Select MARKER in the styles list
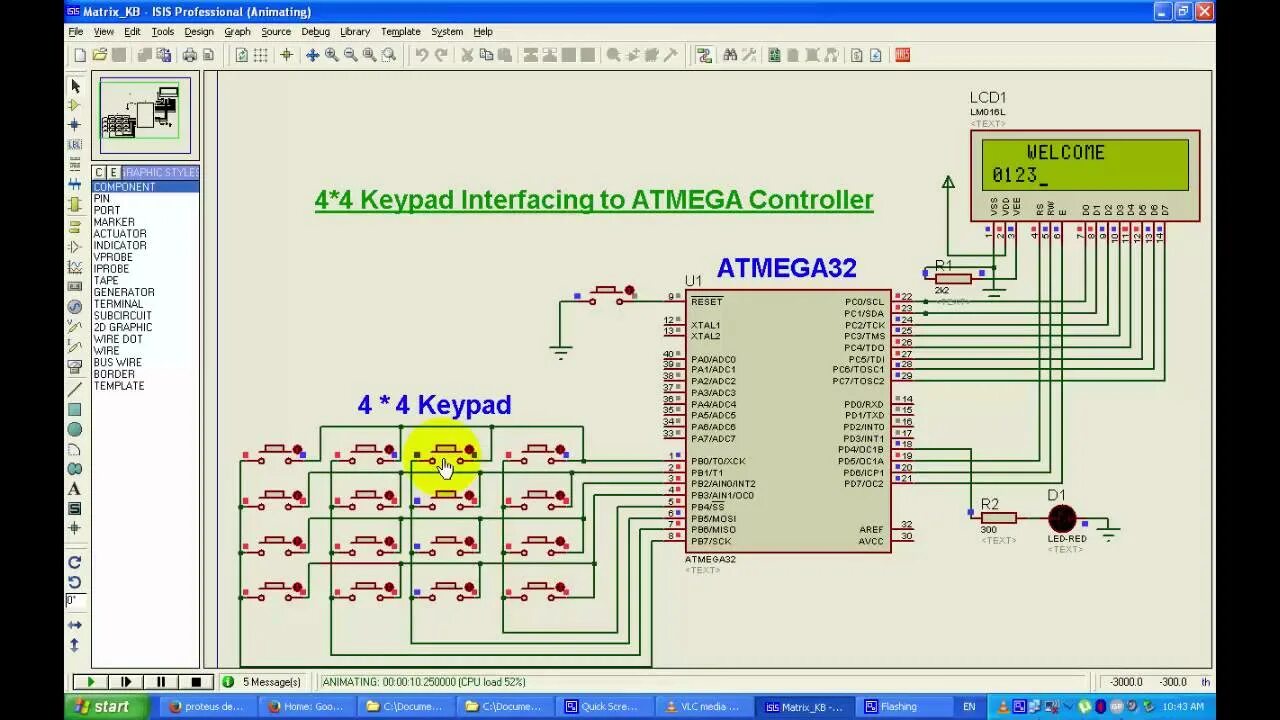The image size is (1280, 720). pos(114,222)
